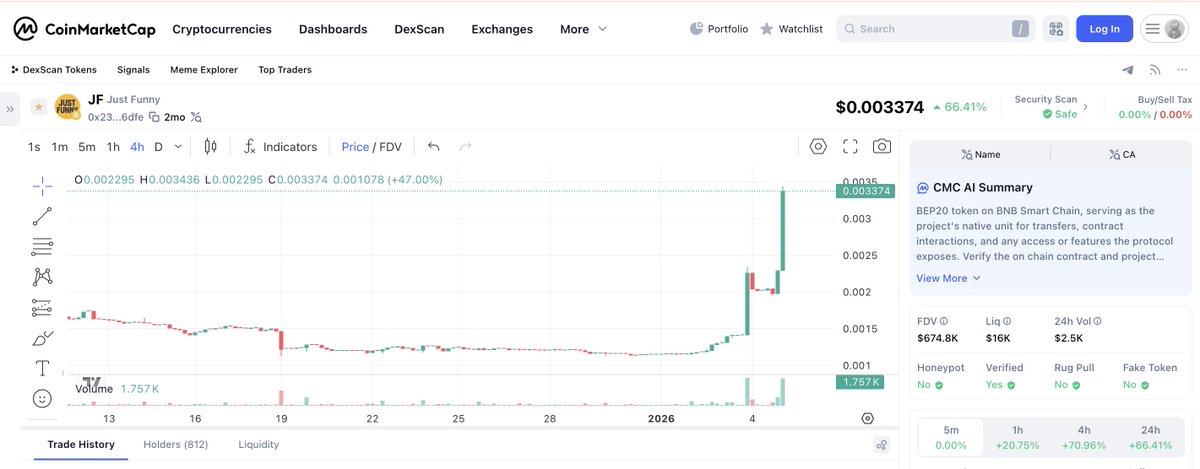Switch to Holders (812) tab
The image size is (1200, 469).
(175, 444)
